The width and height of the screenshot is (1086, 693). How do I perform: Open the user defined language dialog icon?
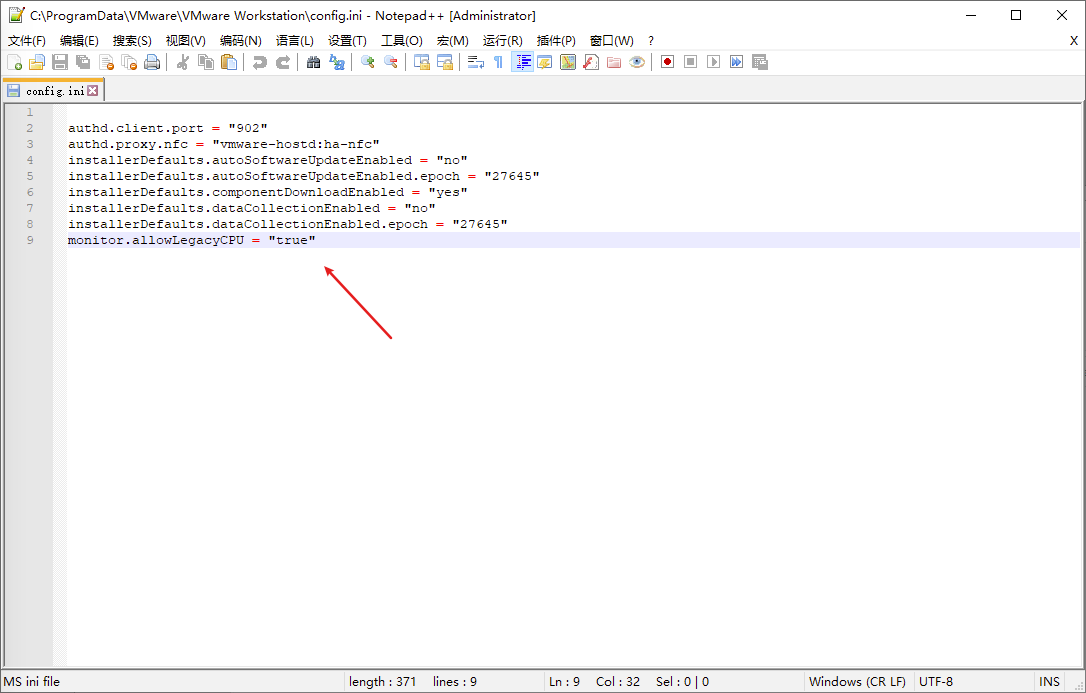(x=545, y=62)
